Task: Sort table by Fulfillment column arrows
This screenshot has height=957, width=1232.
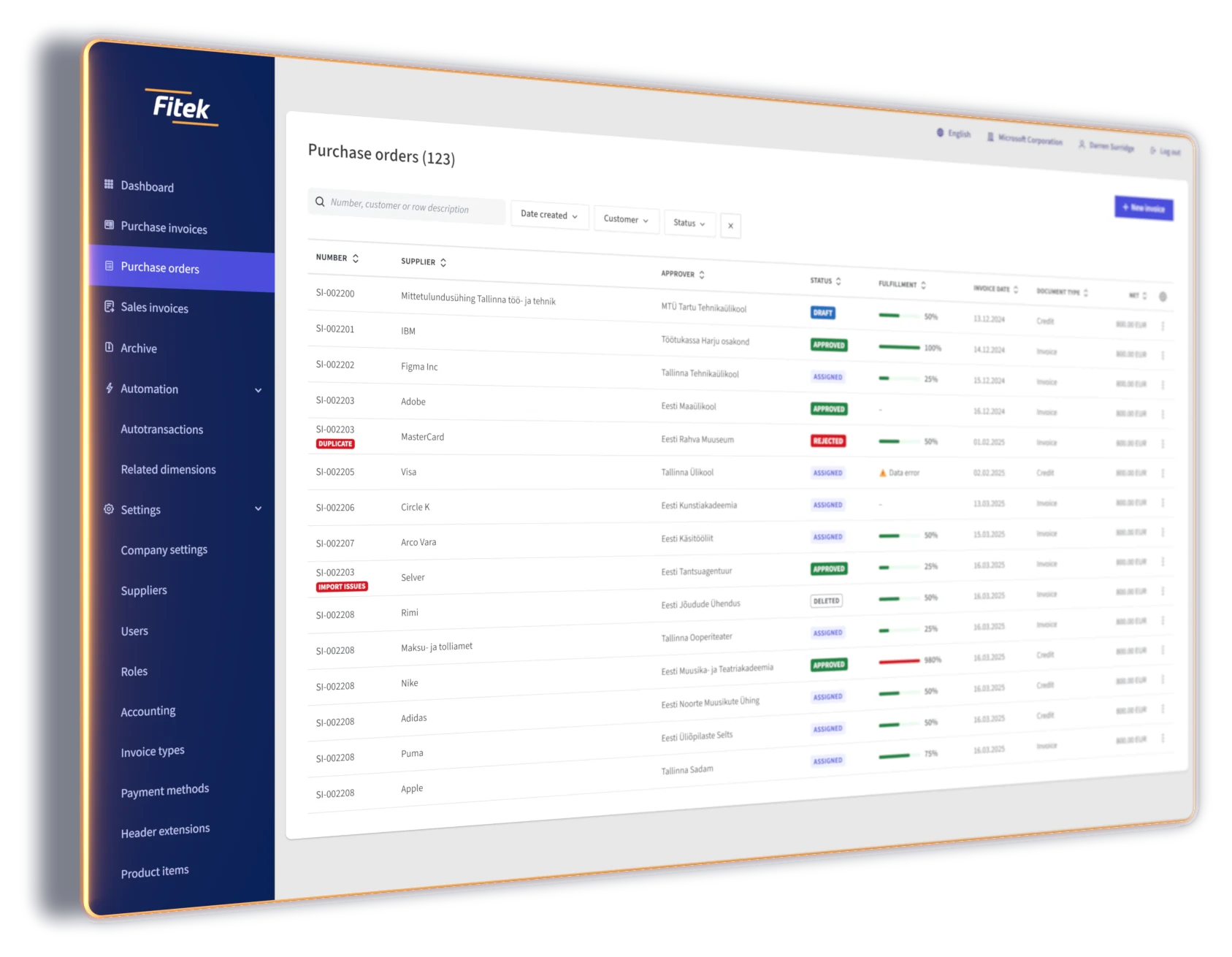Action: pos(923,285)
